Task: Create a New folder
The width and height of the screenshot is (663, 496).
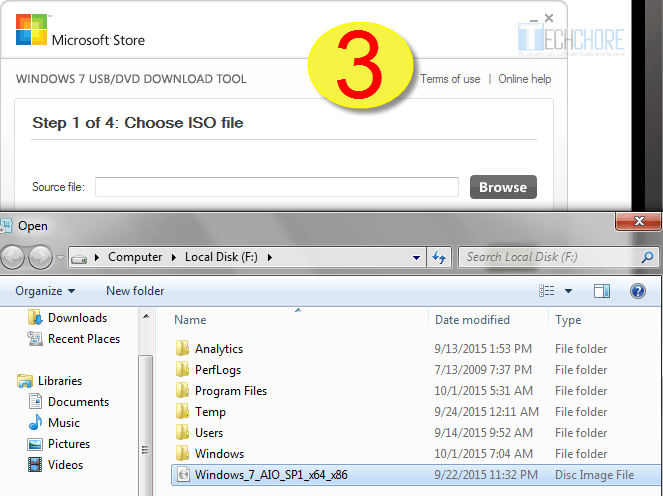Action: point(135,291)
